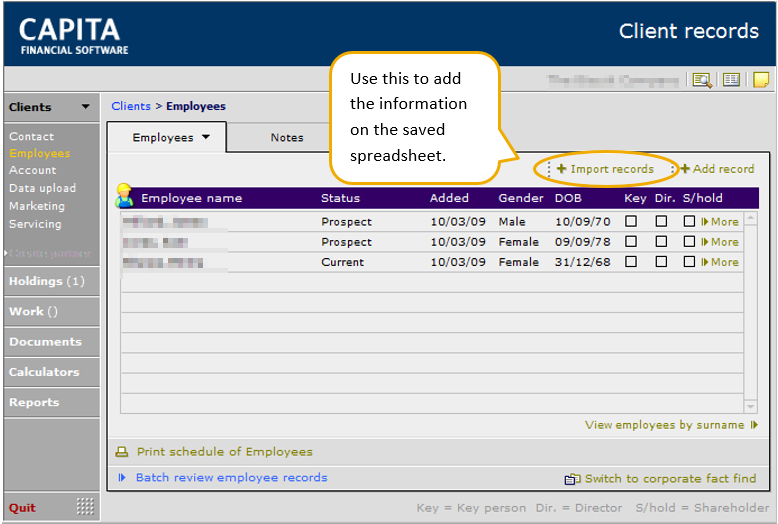778x524 pixels.
Task: Tick Key checkbox for the 31/12/68 employee
Action: [631, 261]
